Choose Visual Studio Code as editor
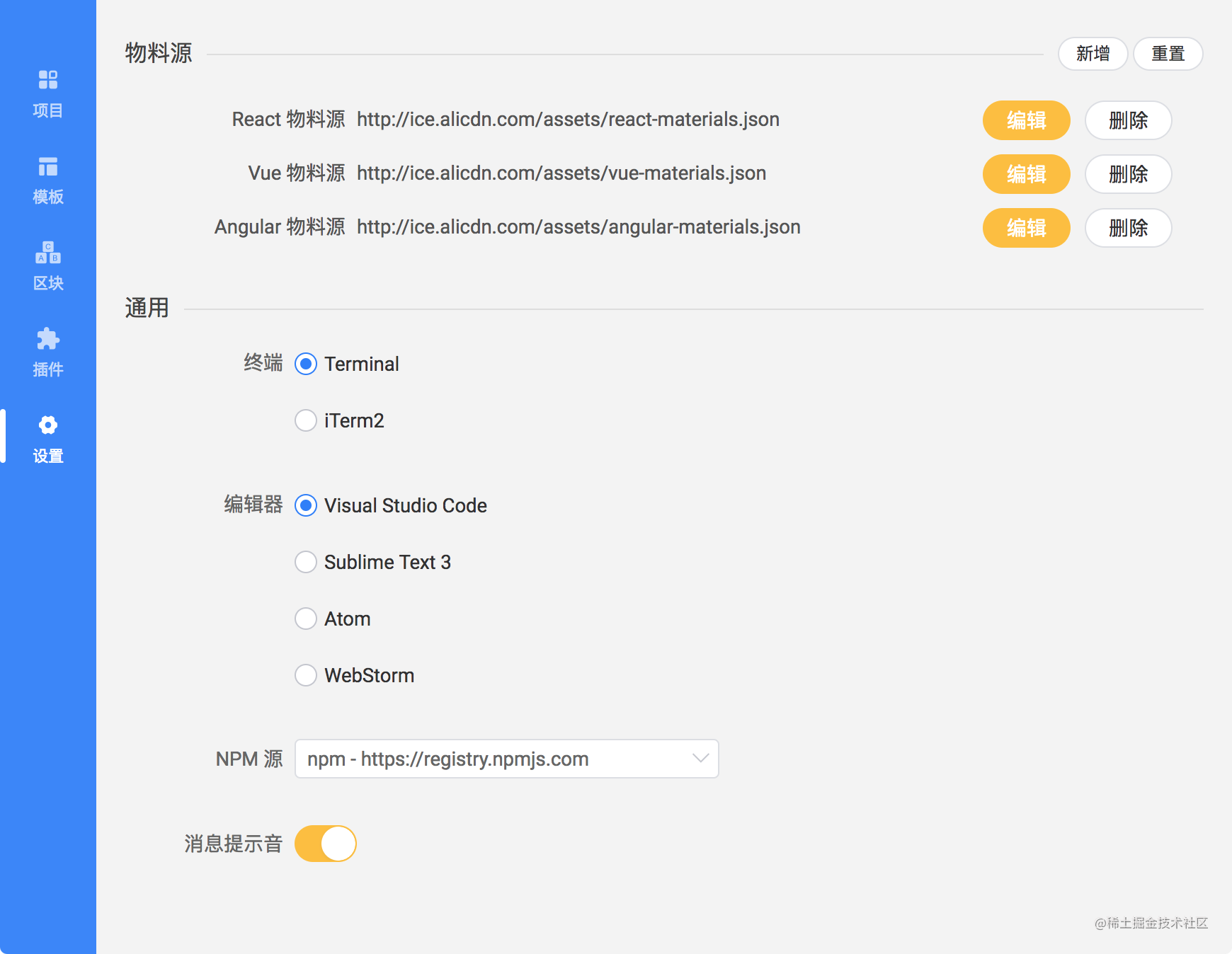1232x954 pixels. (306, 505)
